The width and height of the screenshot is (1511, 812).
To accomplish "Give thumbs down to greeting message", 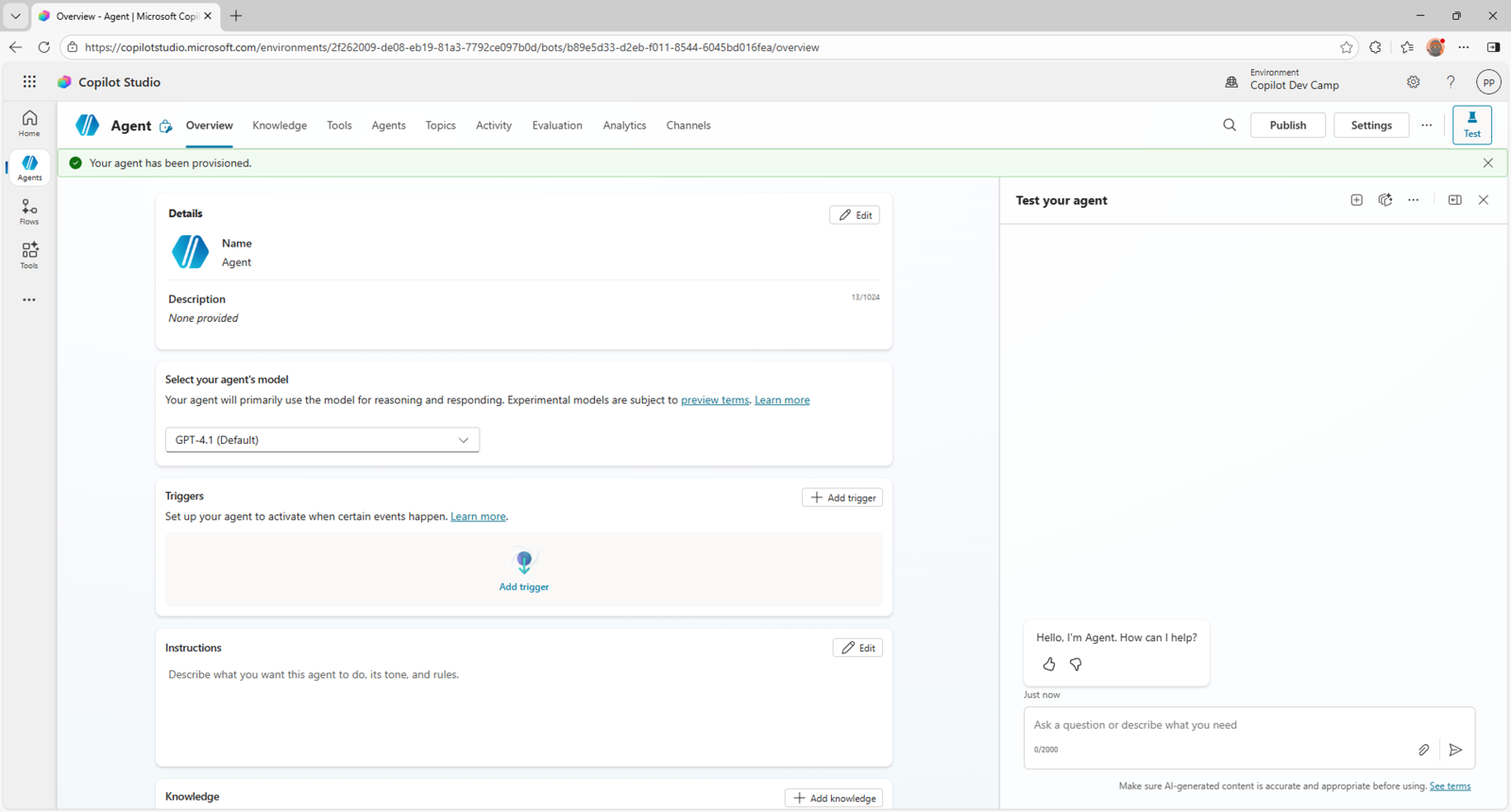I will pos(1076,665).
